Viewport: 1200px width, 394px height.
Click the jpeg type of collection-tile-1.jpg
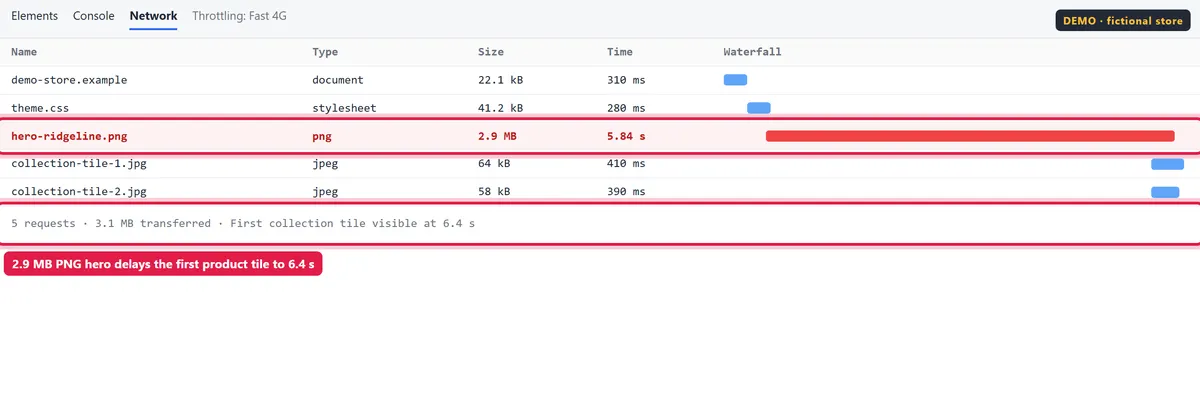(325, 163)
